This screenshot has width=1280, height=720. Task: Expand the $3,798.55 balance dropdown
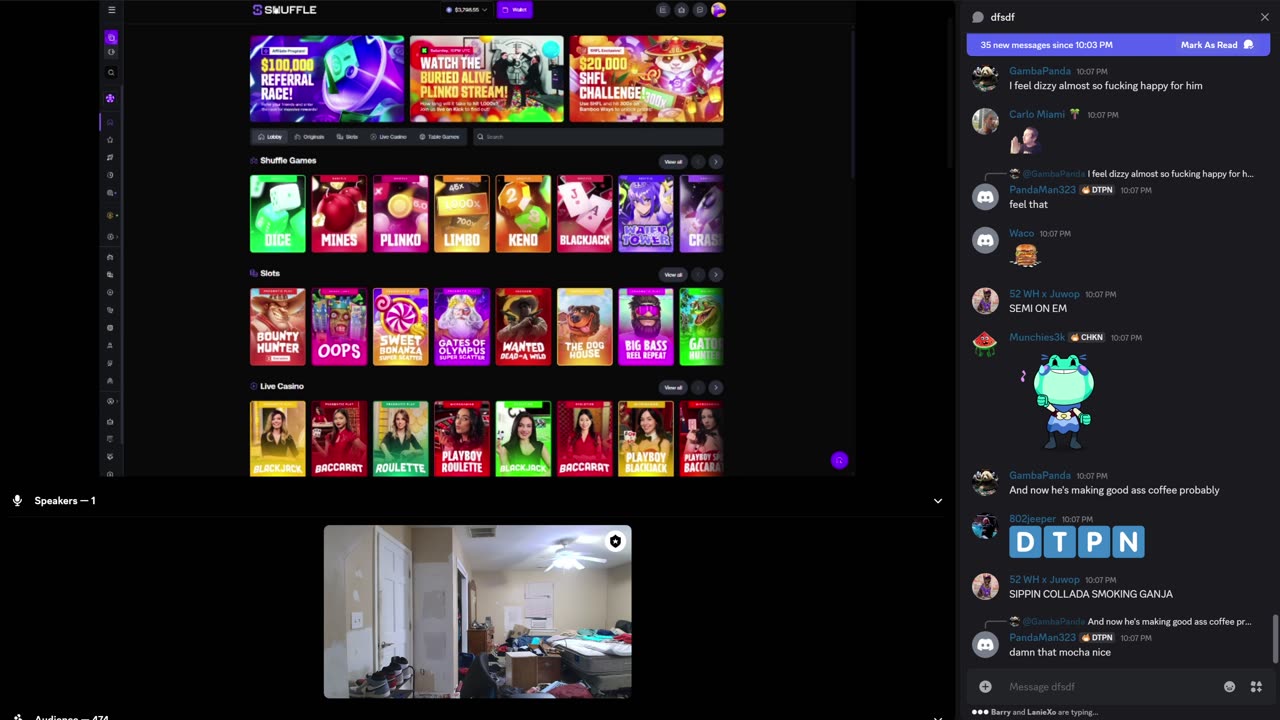click(x=466, y=10)
